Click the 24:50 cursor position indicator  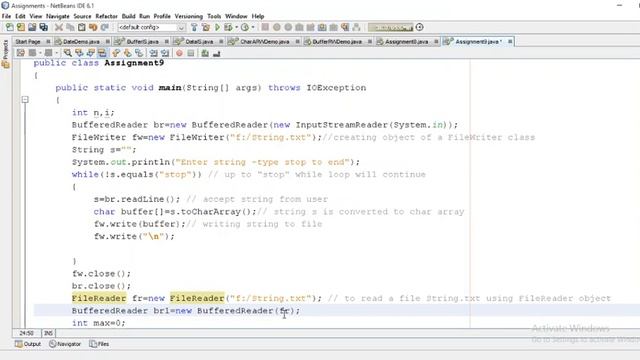point(27,333)
